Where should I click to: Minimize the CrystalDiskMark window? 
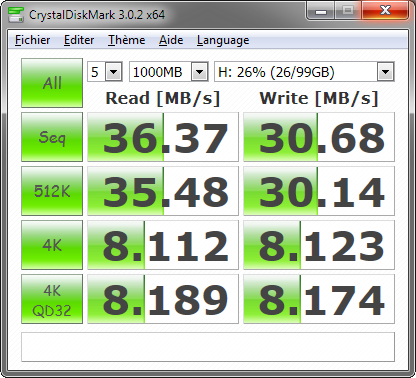(321, 11)
